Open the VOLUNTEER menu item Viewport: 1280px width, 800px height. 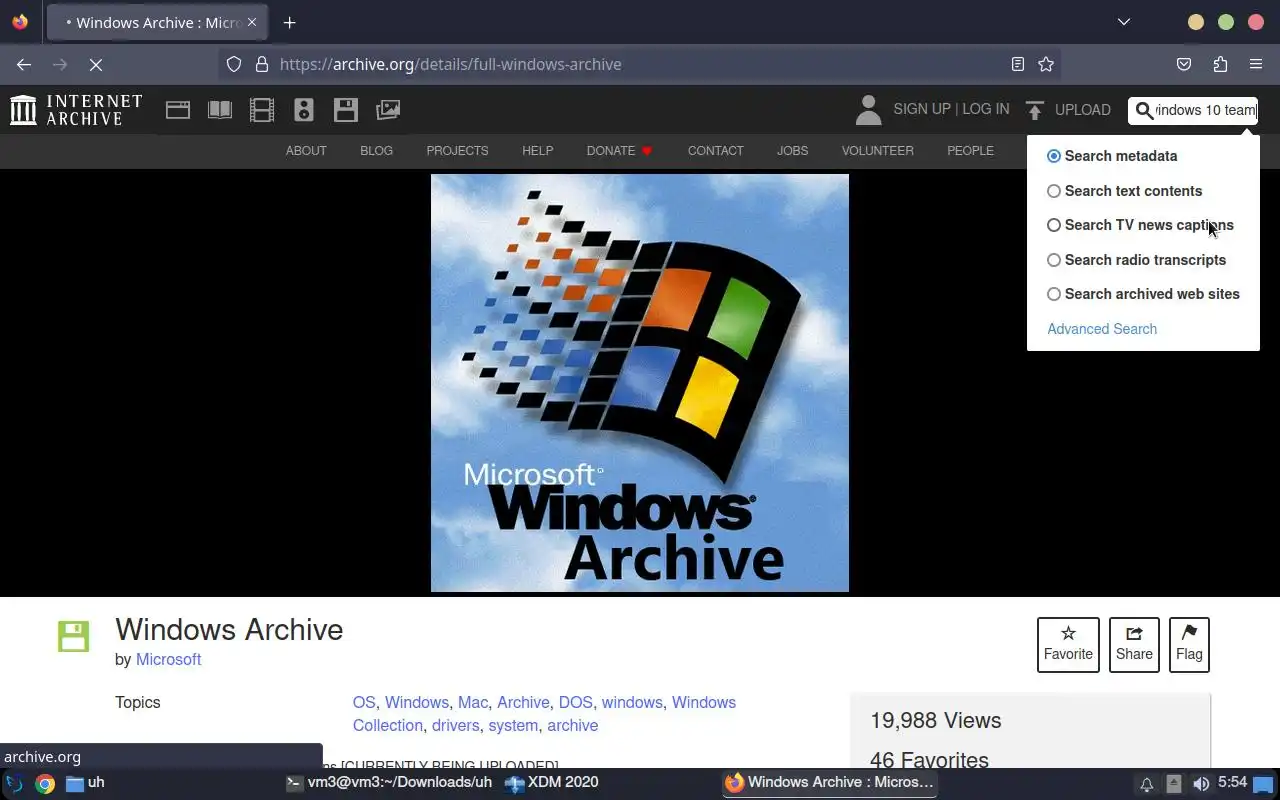[x=877, y=151]
